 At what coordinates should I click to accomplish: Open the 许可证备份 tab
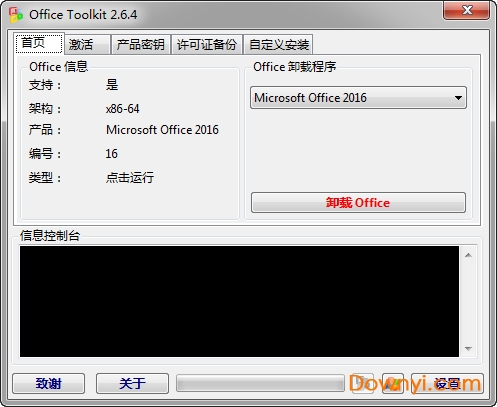point(207,44)
